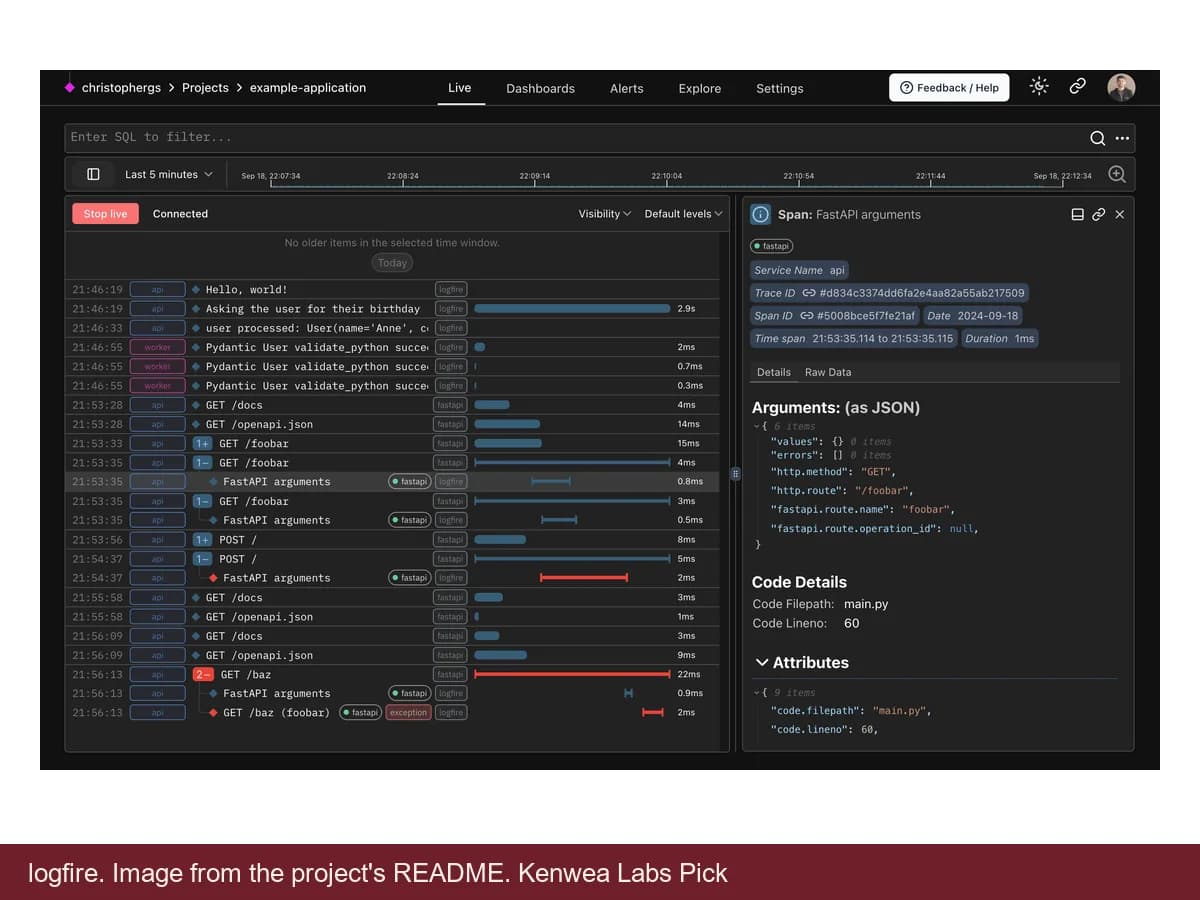Viewport: 1200px width, 900px height.
Task: Click the Duration 1ms chip
Action: 999,339
